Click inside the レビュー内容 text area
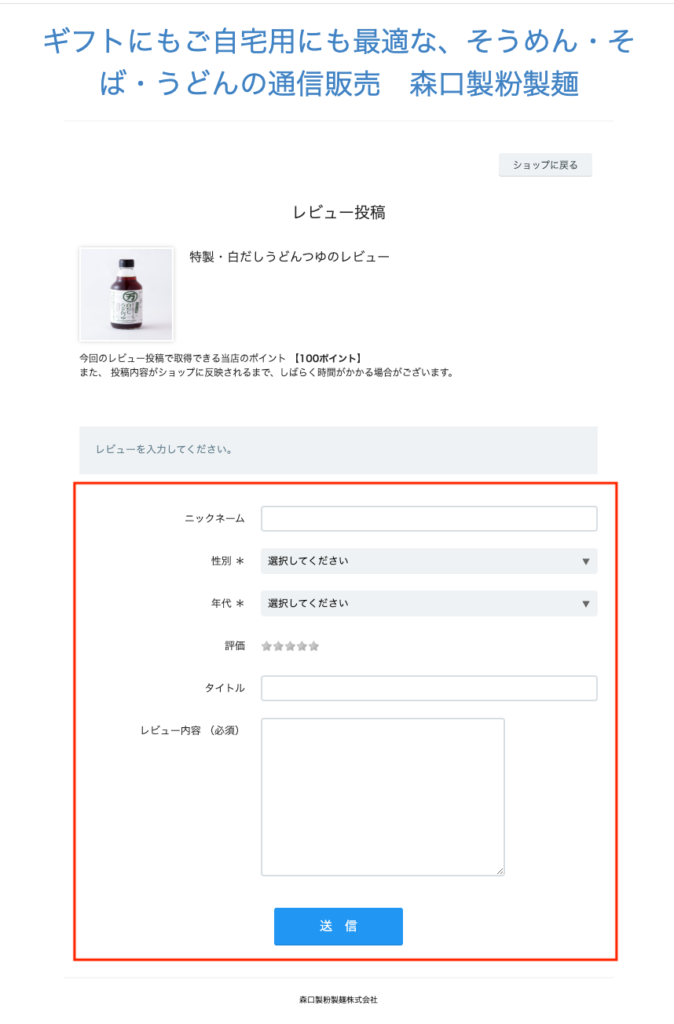 point(383,797)
